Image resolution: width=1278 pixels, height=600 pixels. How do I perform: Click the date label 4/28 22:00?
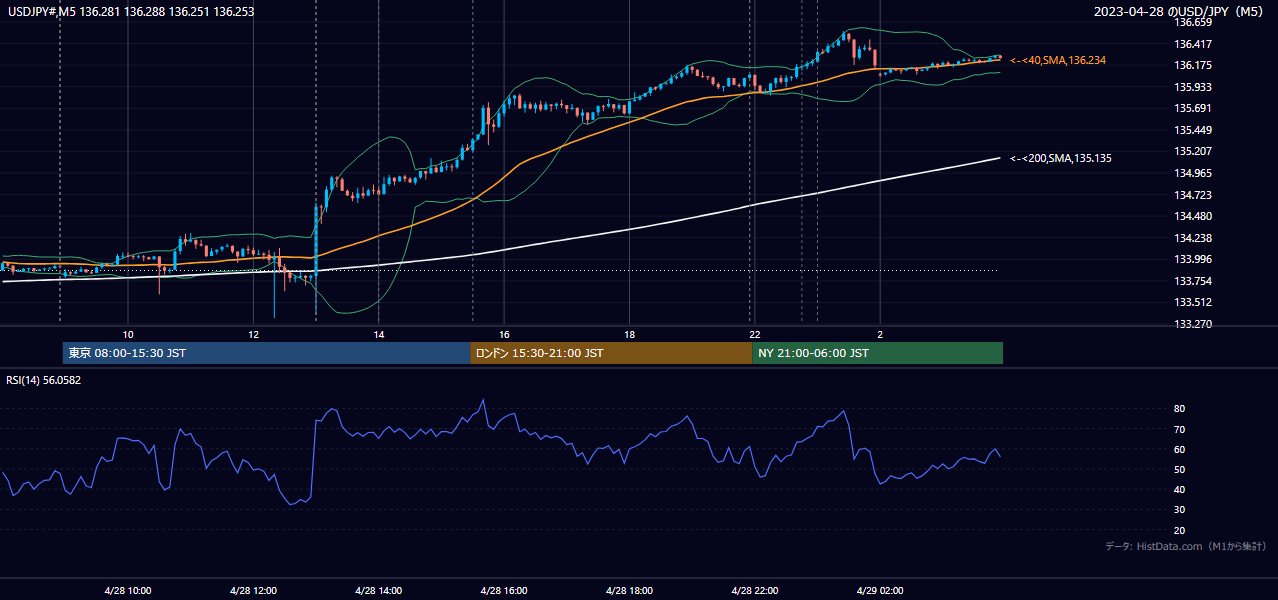tap(754, 590)
